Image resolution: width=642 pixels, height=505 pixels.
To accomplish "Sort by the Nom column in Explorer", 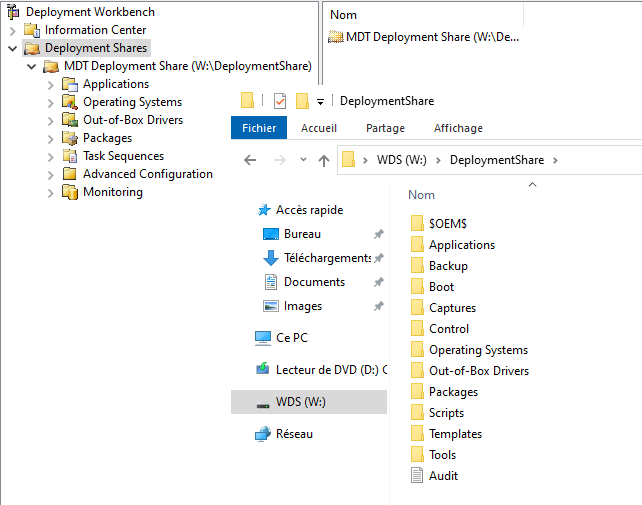I will (421, 195).
